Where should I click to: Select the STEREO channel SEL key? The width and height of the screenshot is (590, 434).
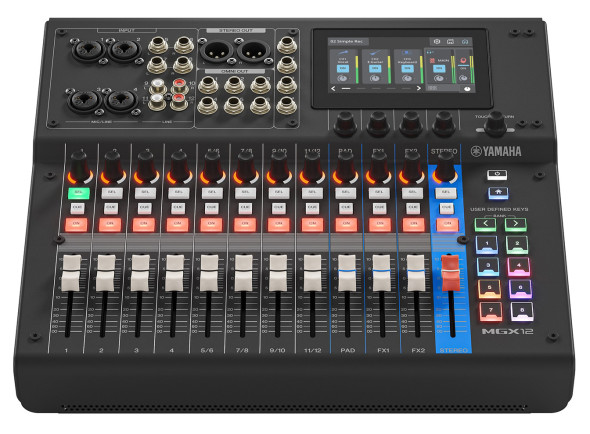[x=446, y=193]
